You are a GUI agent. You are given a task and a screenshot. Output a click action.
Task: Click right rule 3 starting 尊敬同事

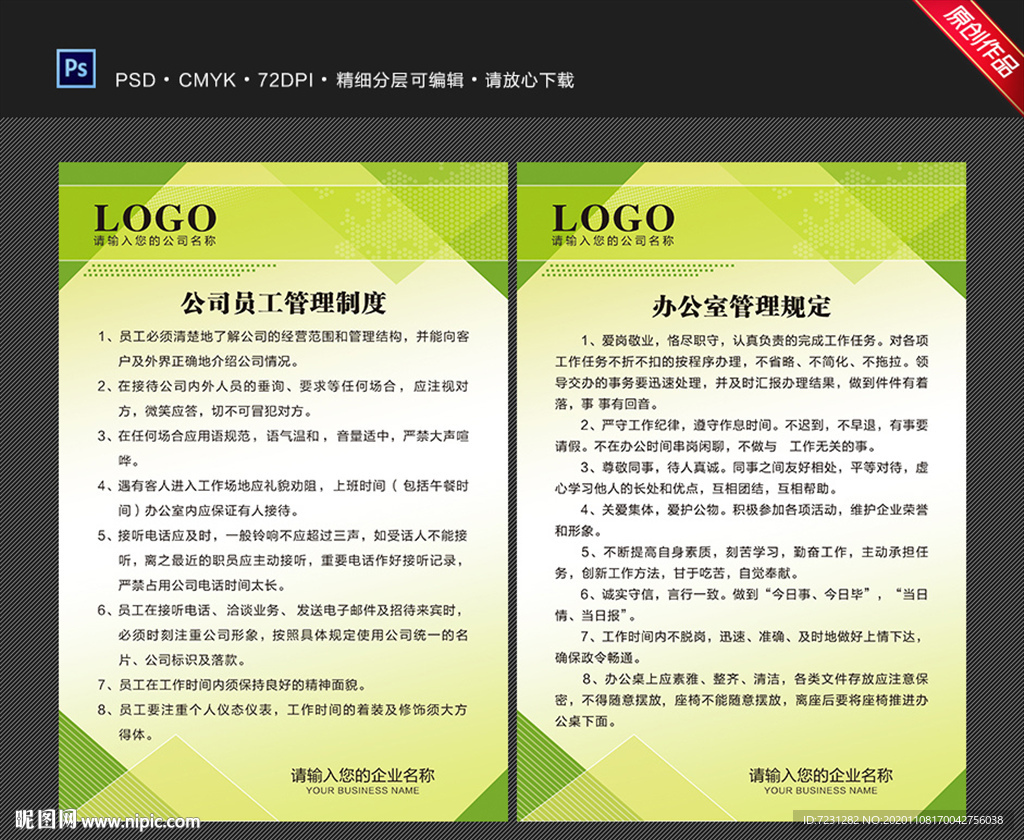742,478
